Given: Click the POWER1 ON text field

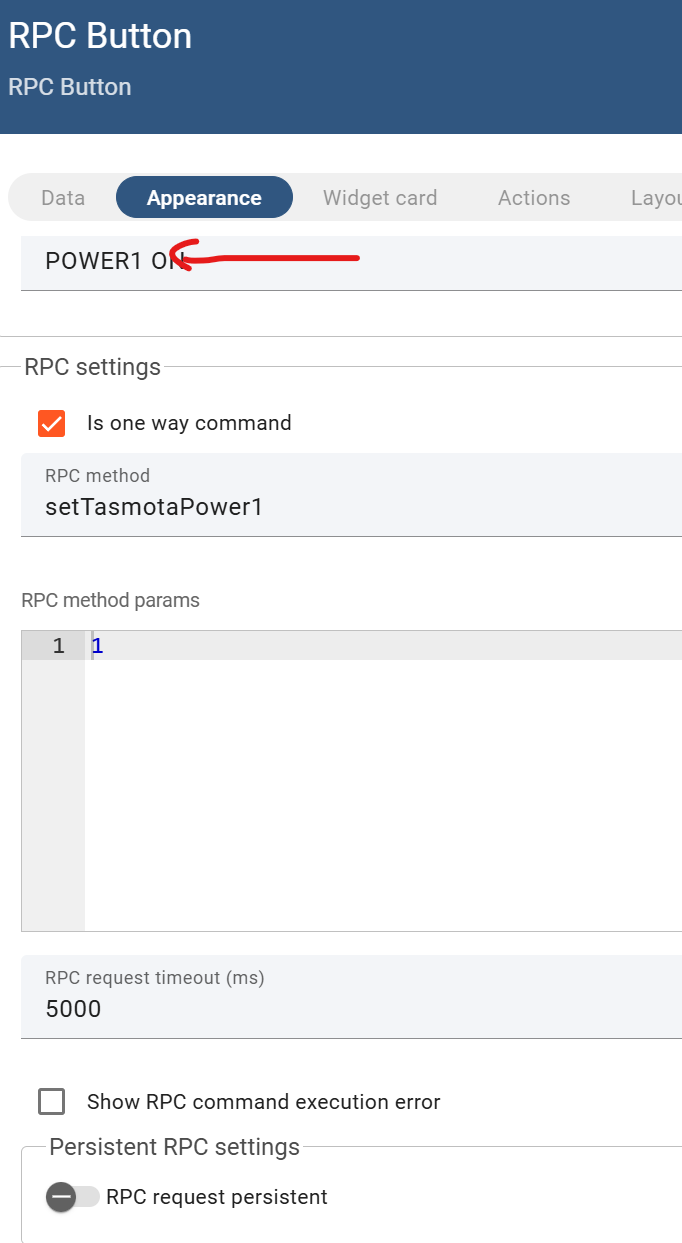Looking at the screenshot, I should point(351,263).
